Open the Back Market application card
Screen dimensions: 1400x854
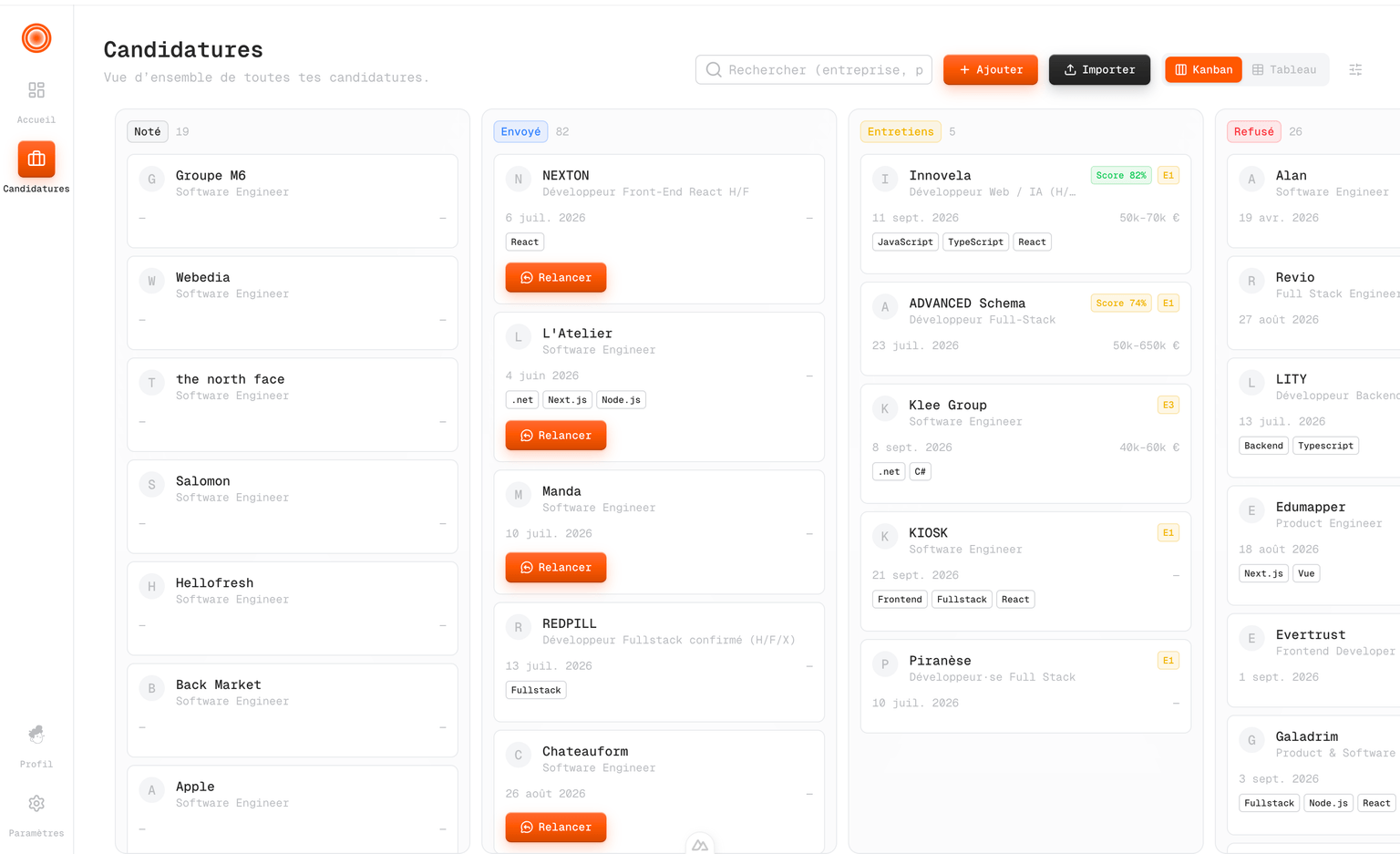293,710
